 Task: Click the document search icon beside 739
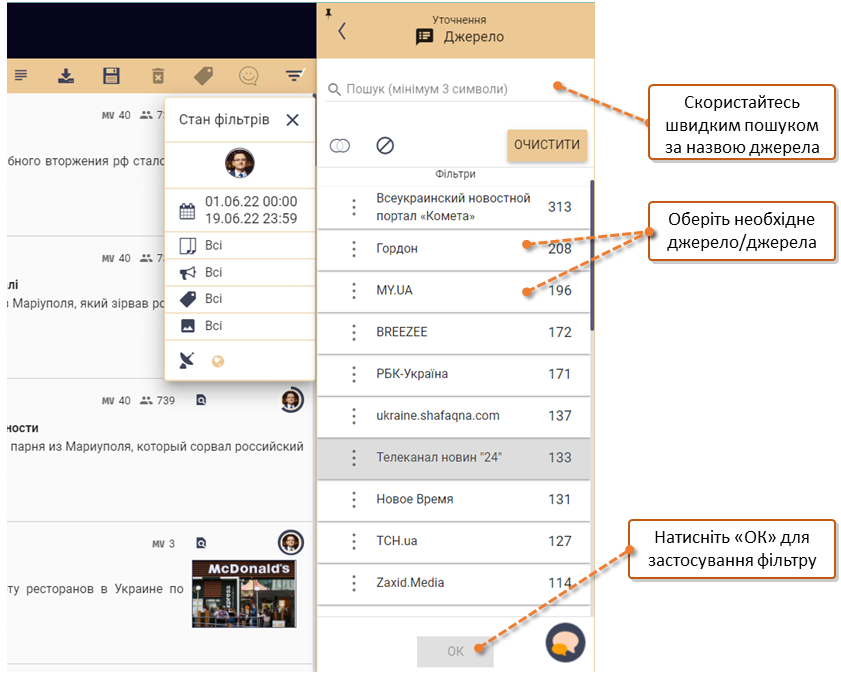[x=201, y=400]
